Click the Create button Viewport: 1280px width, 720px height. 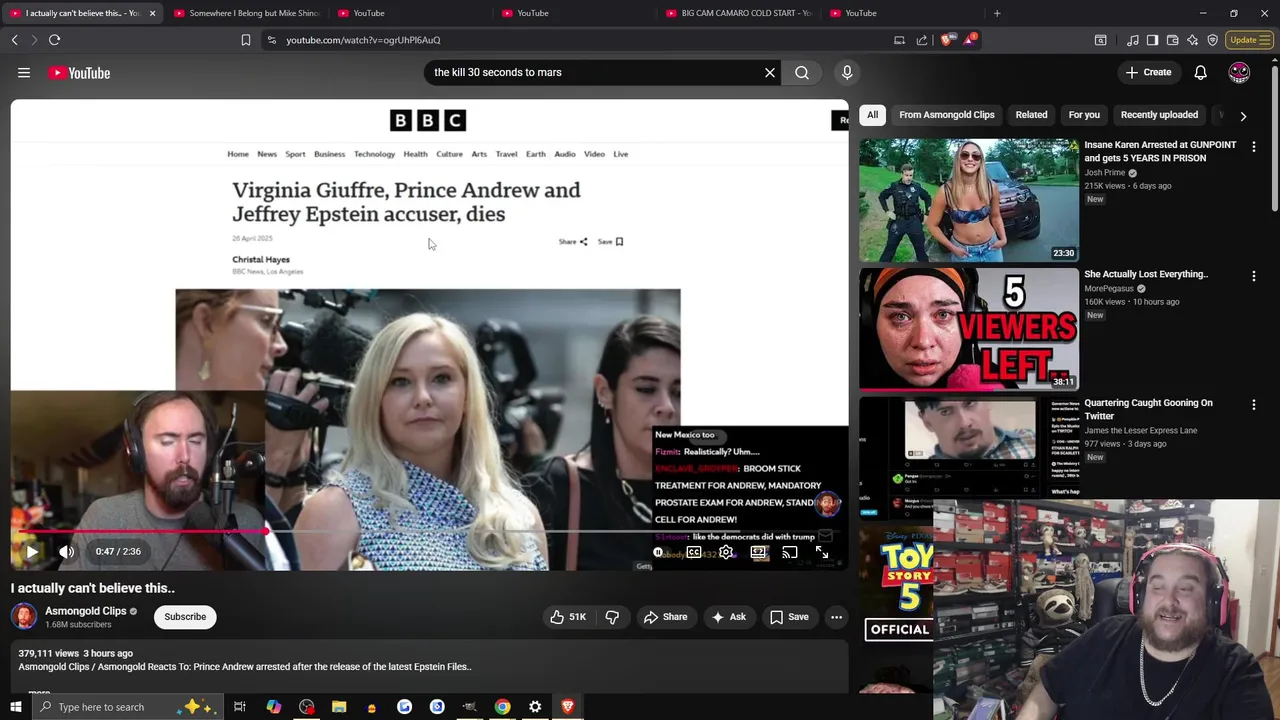[x=1148, y=72]
